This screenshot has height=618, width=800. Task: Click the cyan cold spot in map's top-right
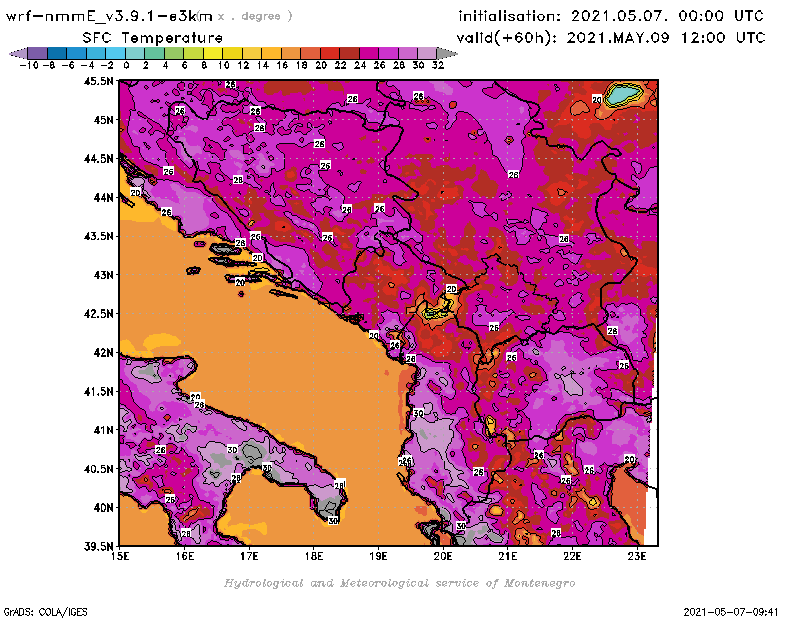625,94
